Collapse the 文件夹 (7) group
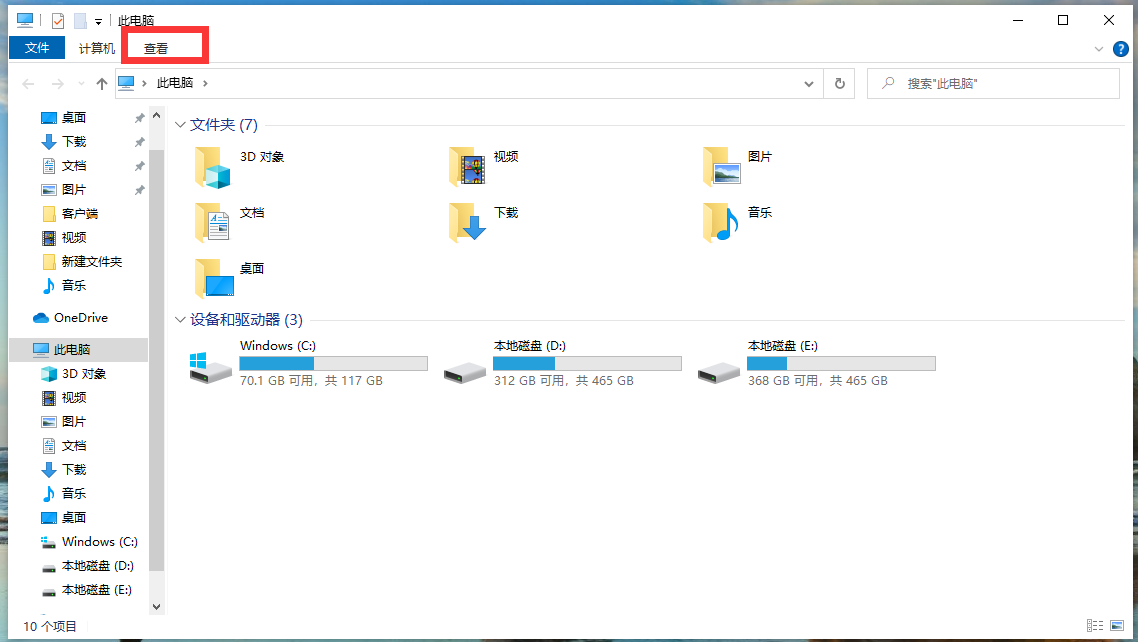 coord(180,125)
